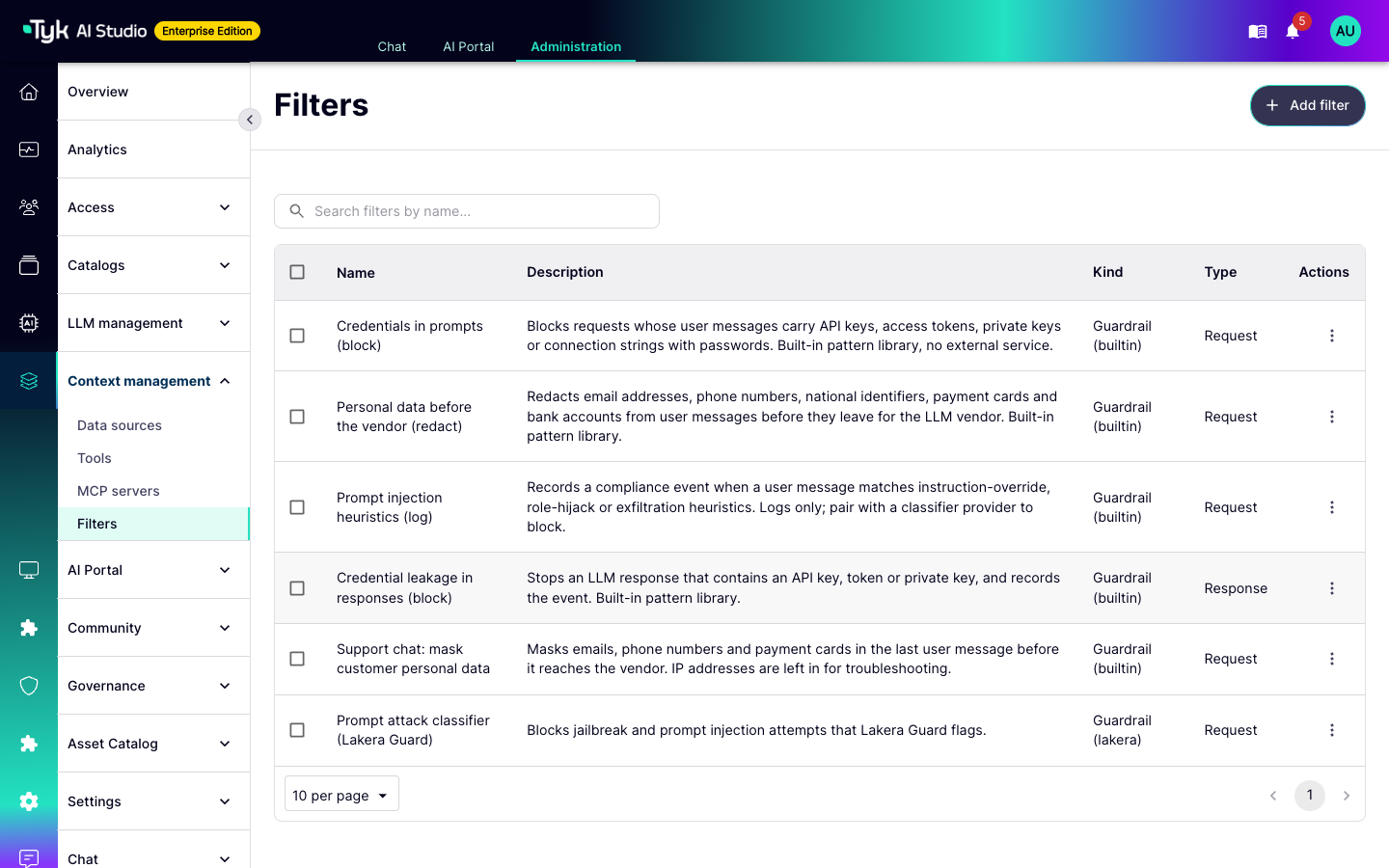Expand the LLM management section
The height and width of the screenshot is (868, 1389).
click(153, 323)
